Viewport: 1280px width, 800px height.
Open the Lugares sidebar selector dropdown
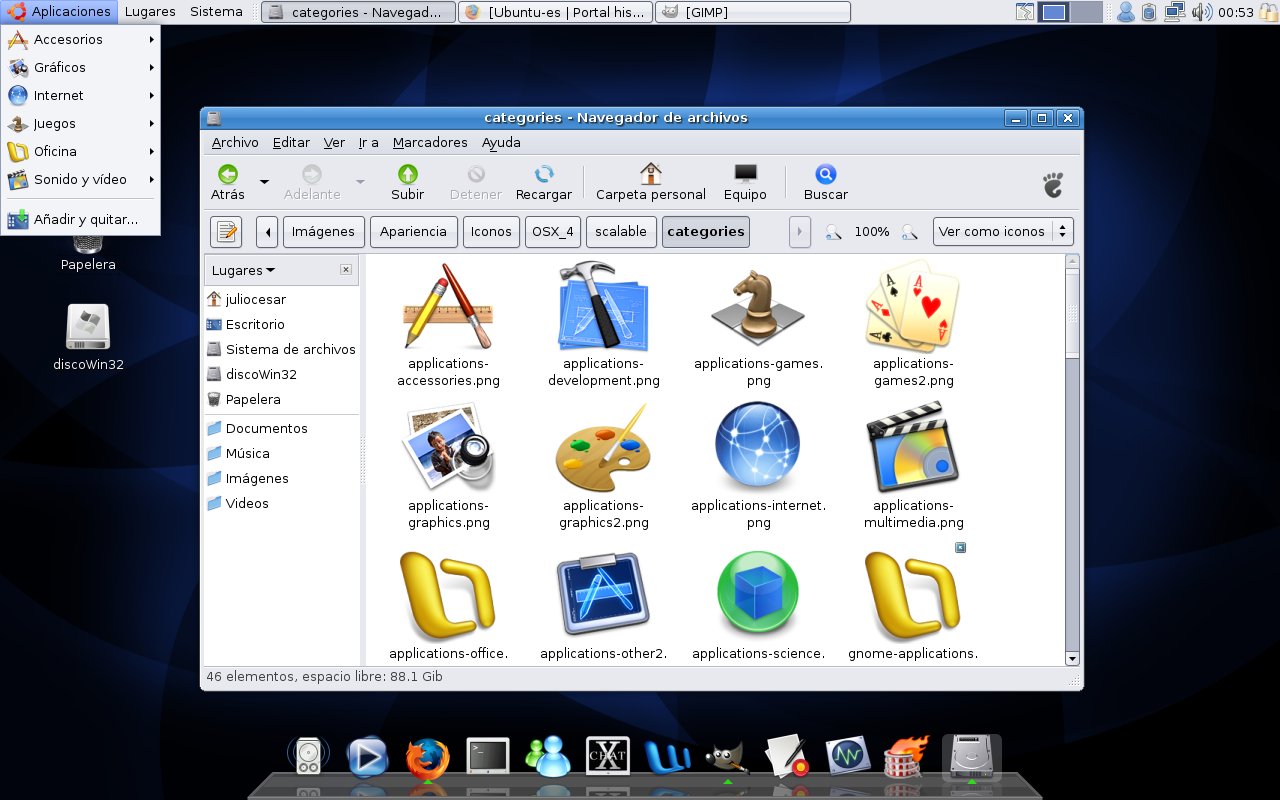coord(243,270)
